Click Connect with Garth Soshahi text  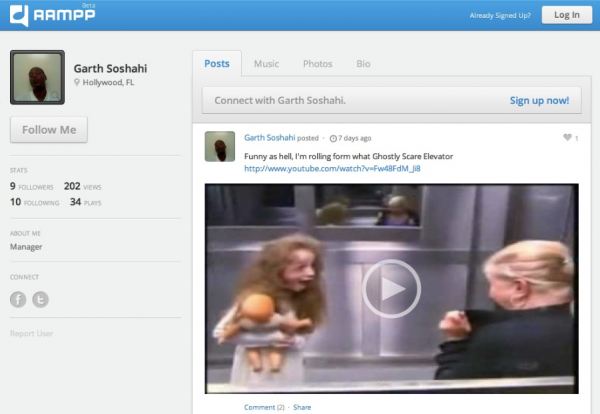[x=280, y=101]
